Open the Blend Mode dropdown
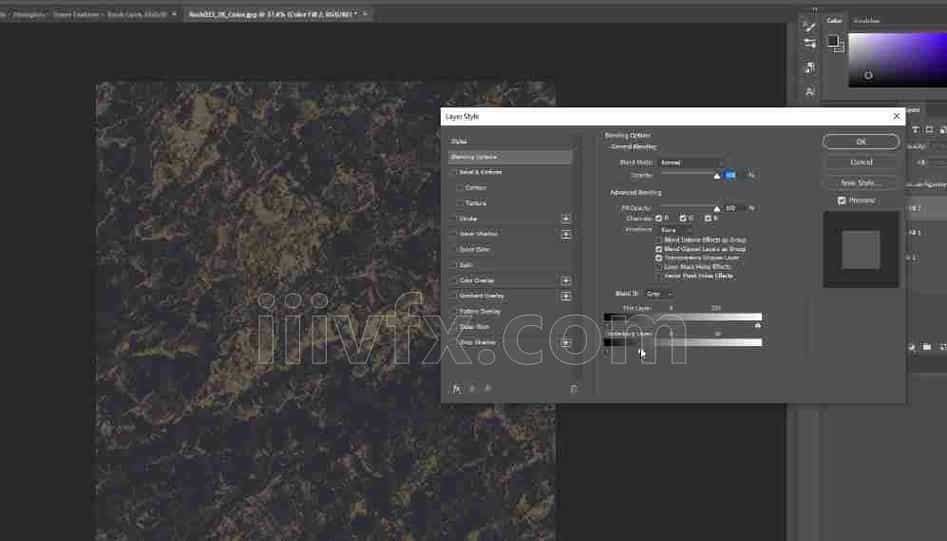This screenshot has height=541, width=947. [691, 162]
